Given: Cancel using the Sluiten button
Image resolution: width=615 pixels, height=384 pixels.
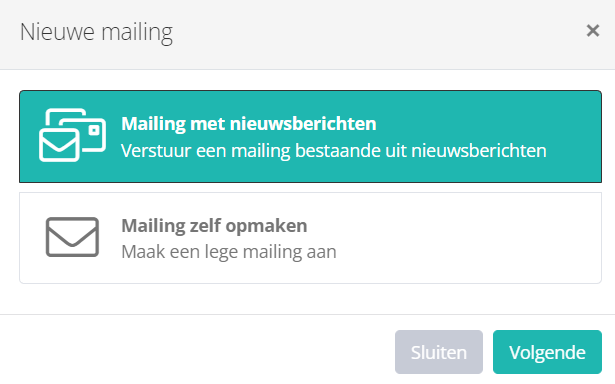Looking at the screenshot, I should (439, 352).
